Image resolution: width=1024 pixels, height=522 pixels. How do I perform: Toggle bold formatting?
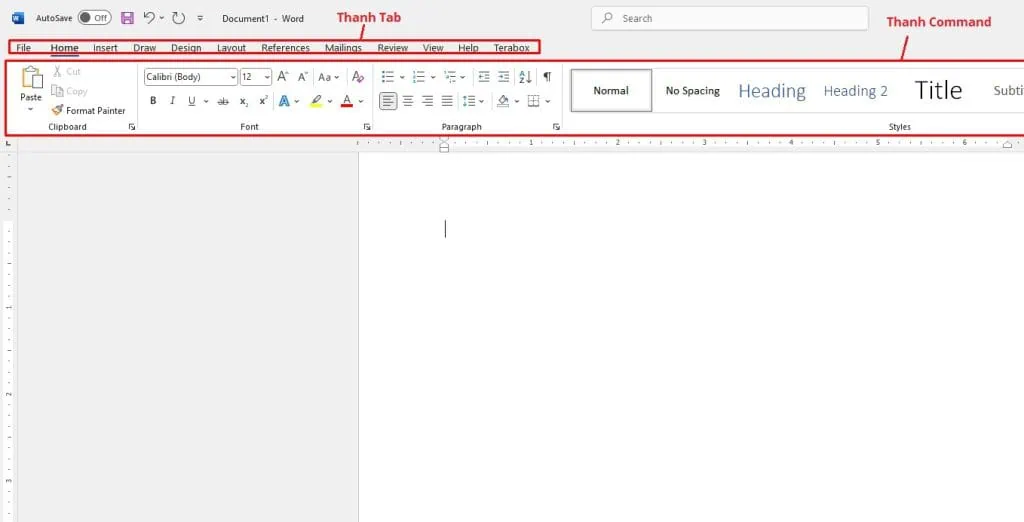[153, 101]
